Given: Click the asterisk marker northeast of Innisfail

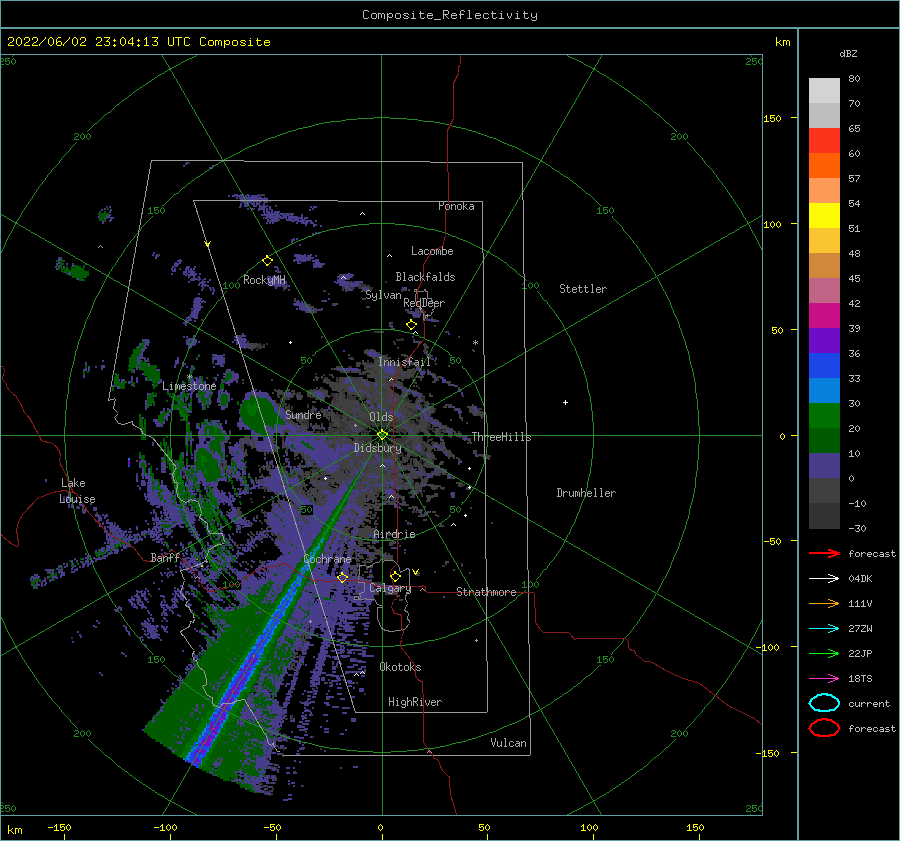Looking at the screenshot, I should point(475,343).
